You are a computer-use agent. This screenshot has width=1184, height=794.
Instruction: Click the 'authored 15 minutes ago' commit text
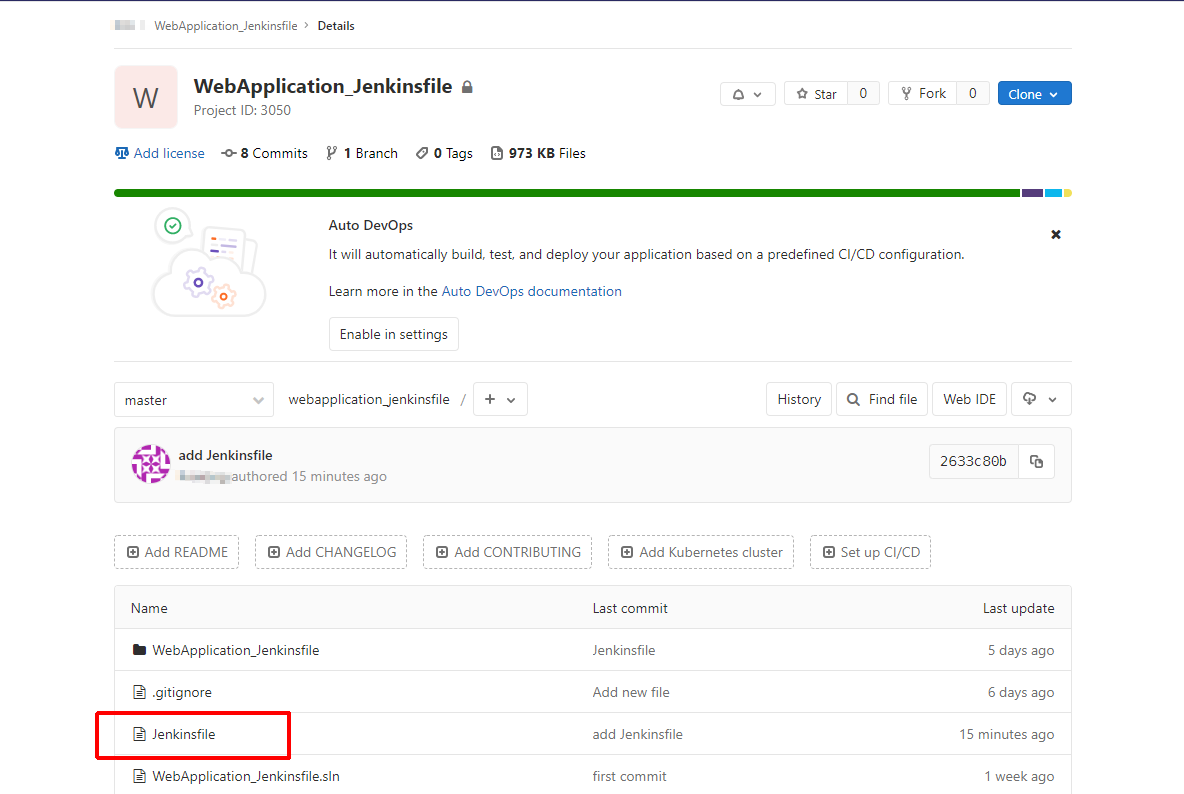[x=309, y=476]
